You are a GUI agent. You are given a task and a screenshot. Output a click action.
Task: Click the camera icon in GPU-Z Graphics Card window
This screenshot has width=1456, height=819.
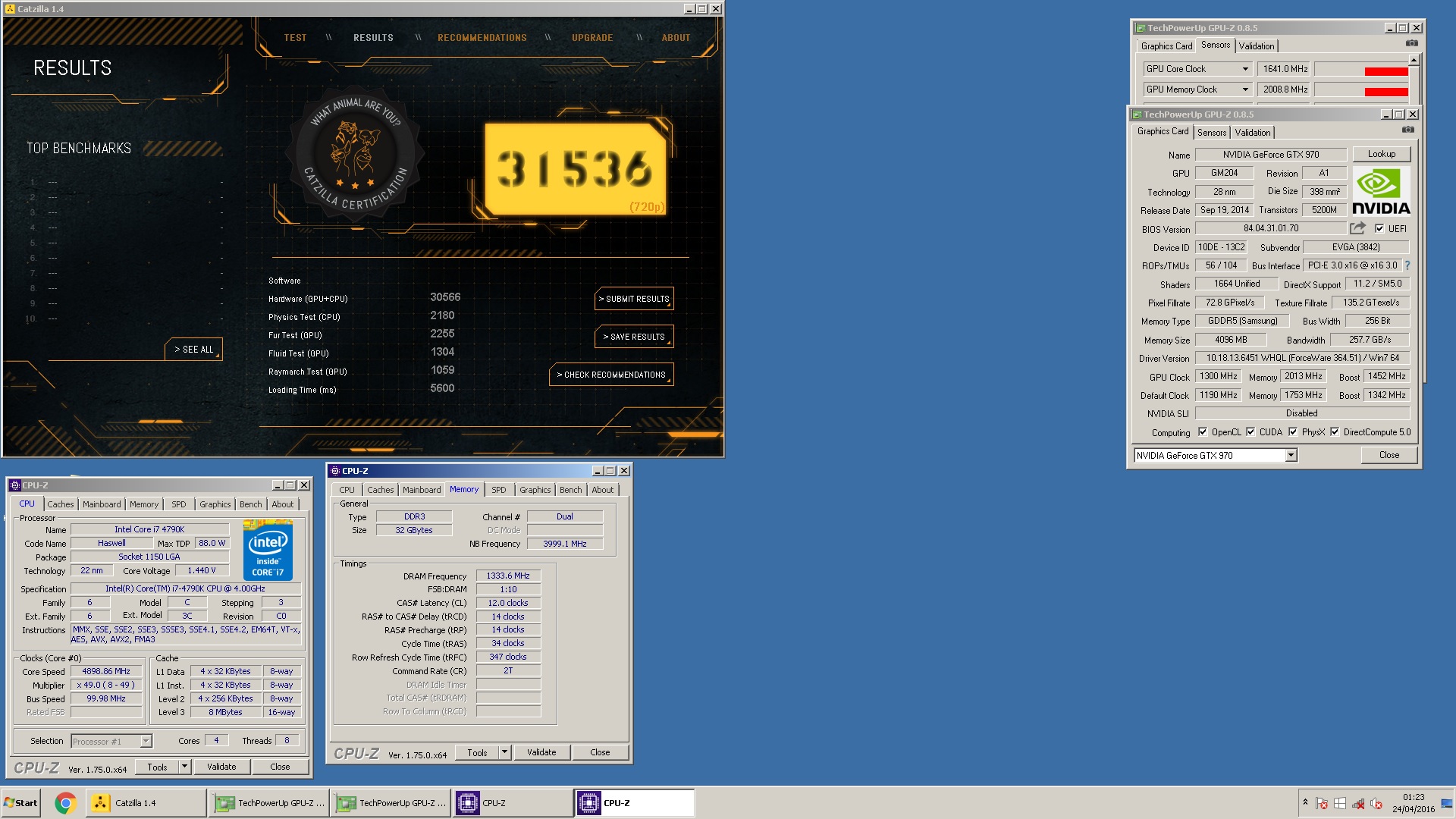[1407, 130]
